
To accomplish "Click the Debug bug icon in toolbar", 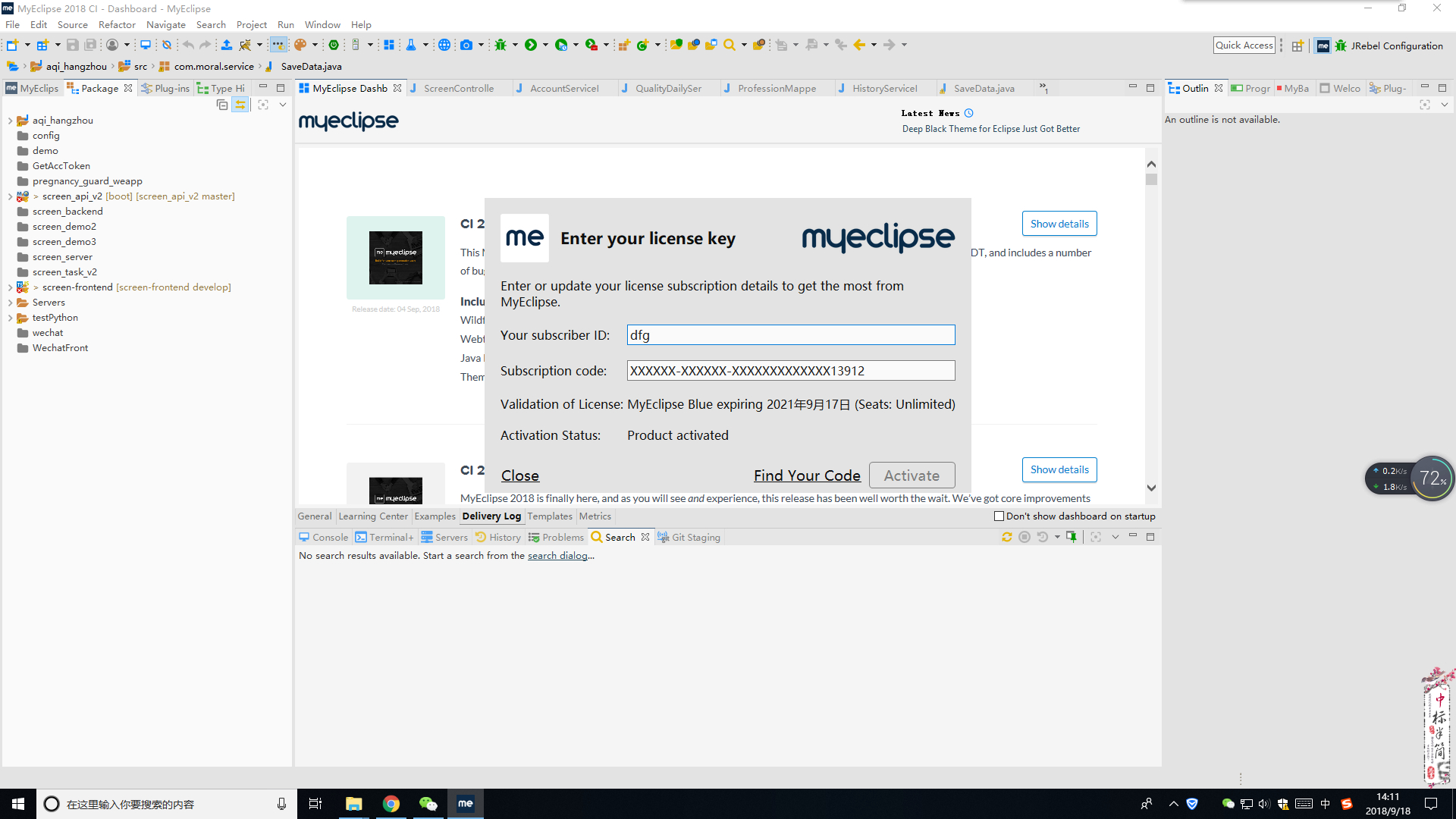I will (500, 45).
